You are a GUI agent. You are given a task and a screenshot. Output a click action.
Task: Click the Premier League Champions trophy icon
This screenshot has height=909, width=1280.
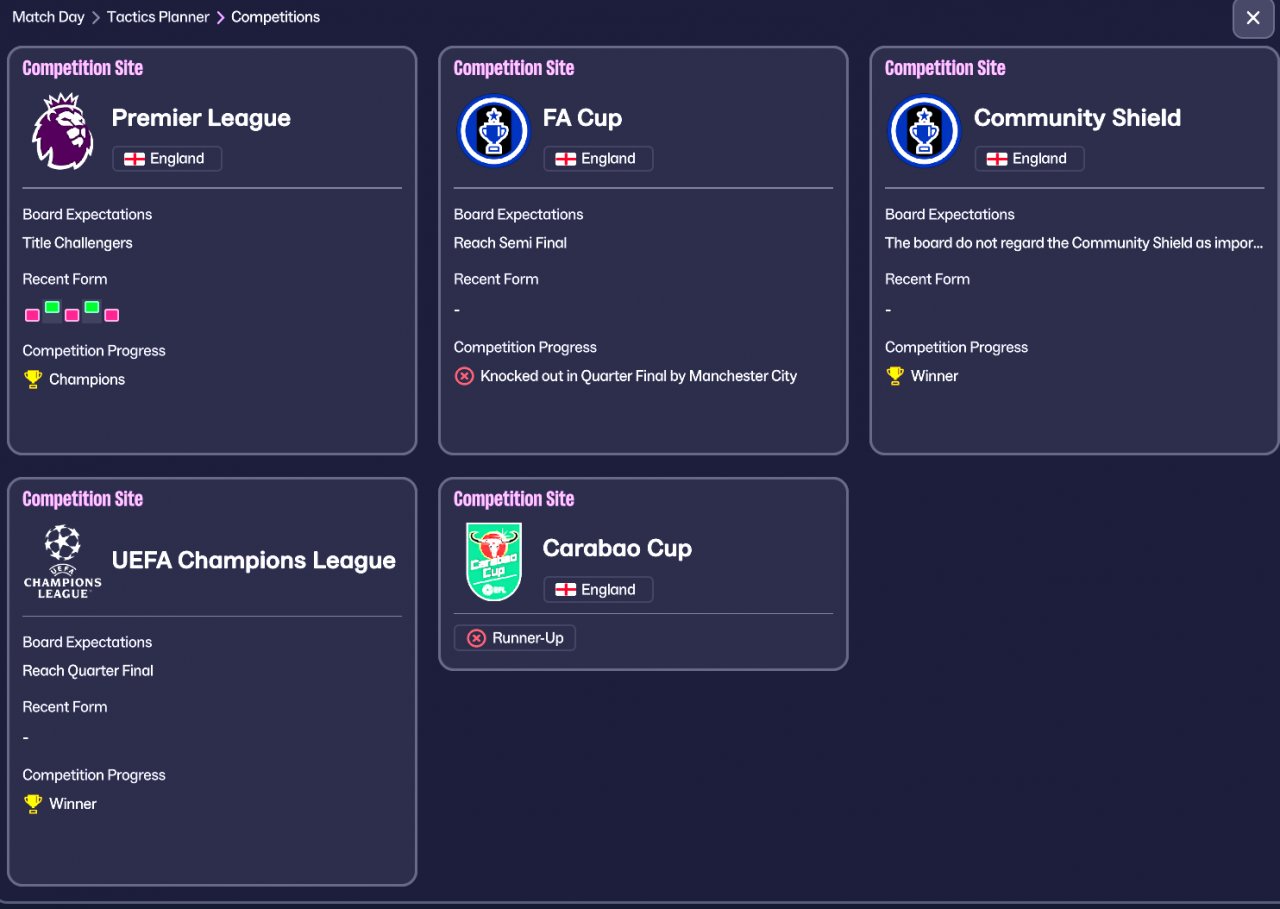click(x=33, y=380)
